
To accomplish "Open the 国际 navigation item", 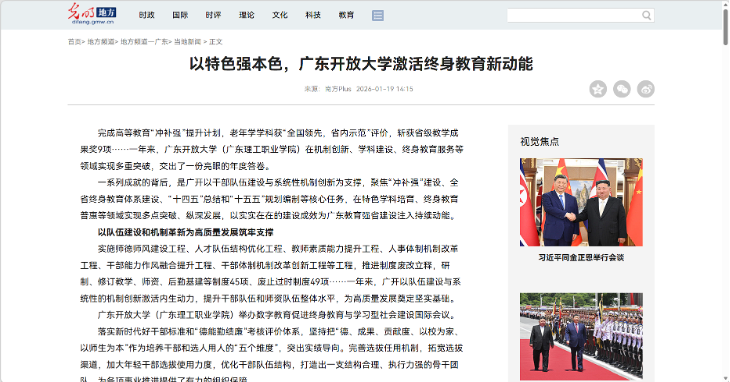I will 180,15.
